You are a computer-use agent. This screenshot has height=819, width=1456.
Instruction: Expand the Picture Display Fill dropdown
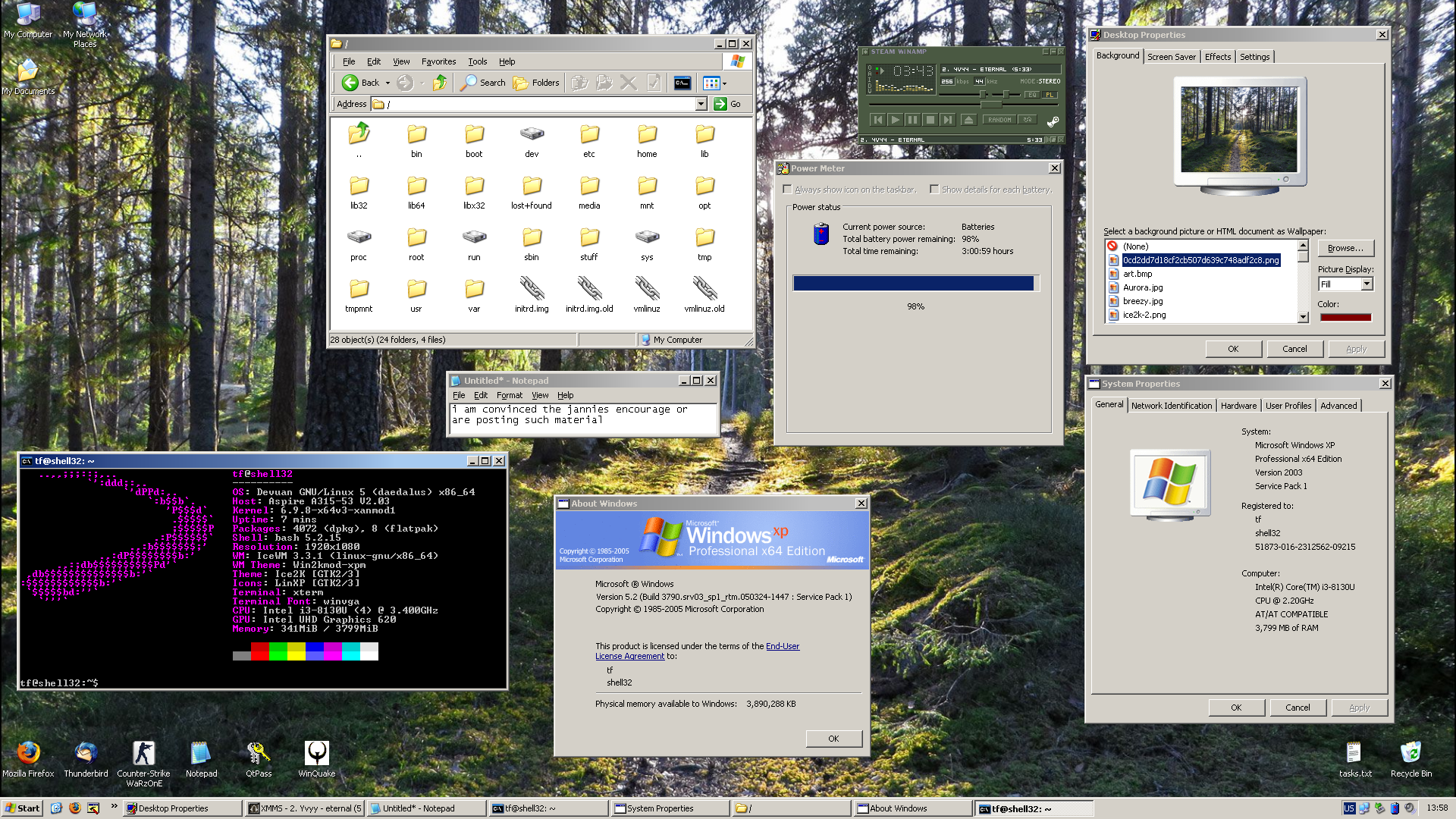pos(1367,284)
